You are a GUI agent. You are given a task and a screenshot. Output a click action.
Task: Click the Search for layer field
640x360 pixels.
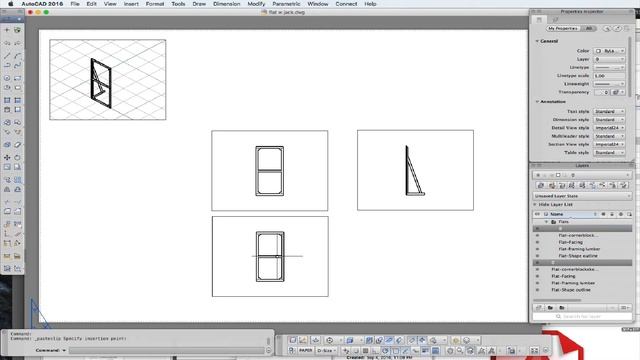click(x=582, y=316)
